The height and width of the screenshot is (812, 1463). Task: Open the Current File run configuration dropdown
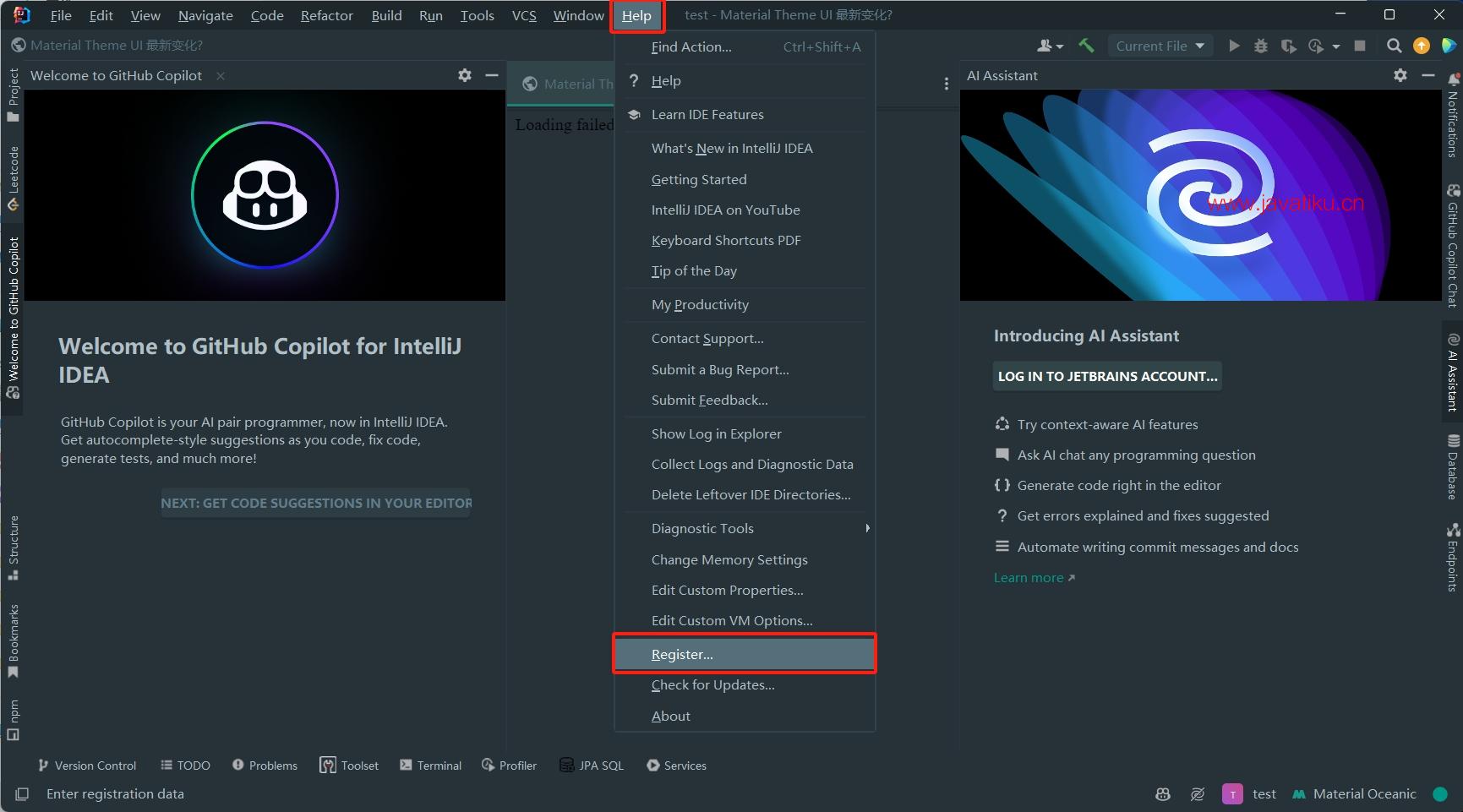[1160, 46]
